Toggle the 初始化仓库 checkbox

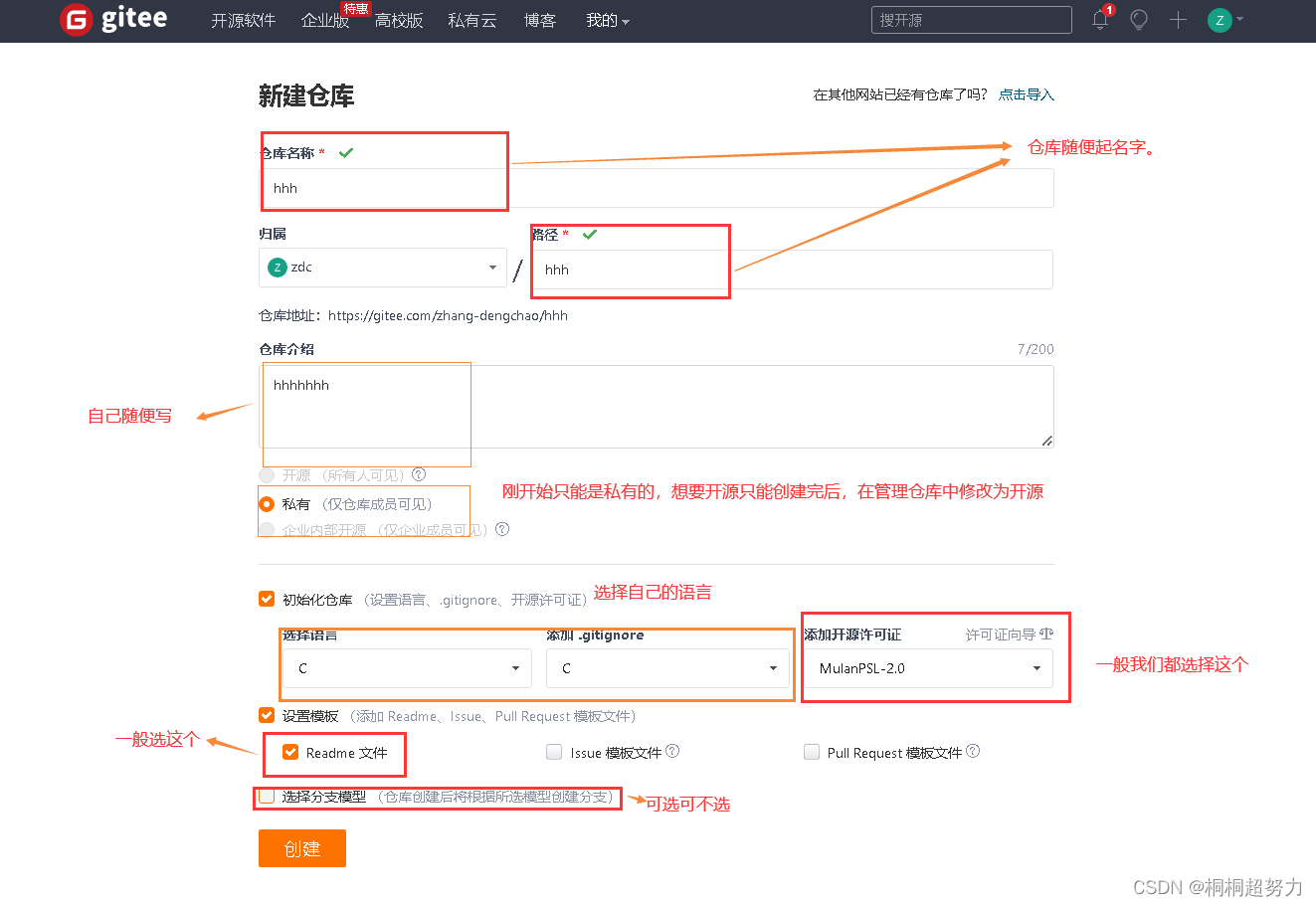click(x=267, y=599)
